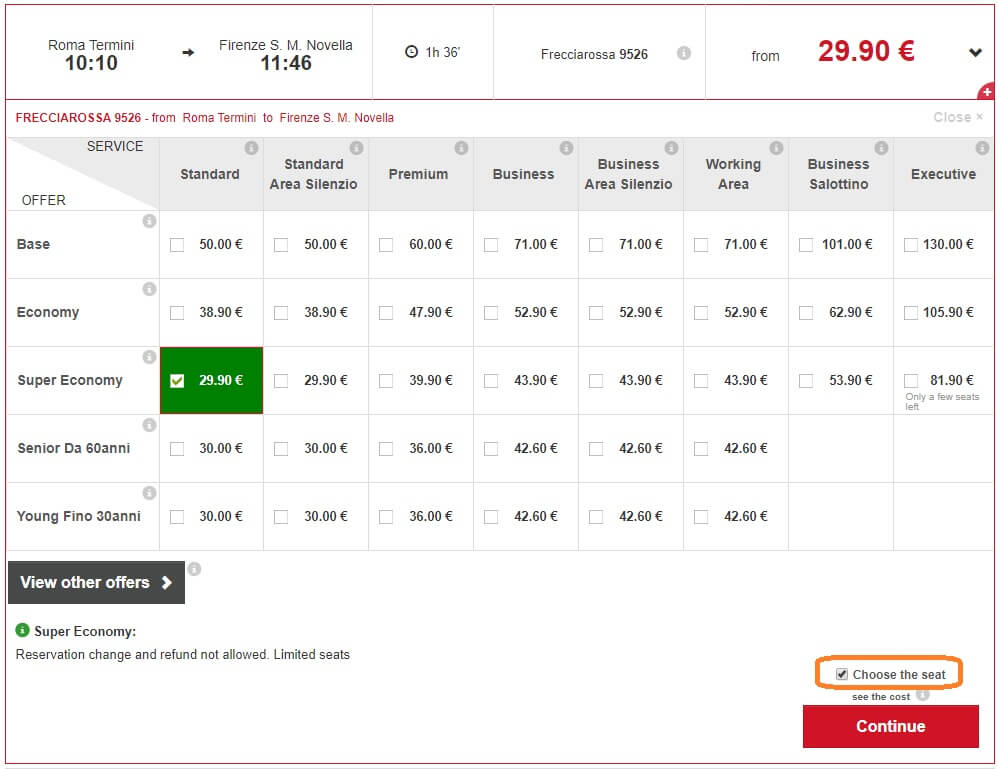Click green info icon by Super Economy note
999x769 pixels.
[x=22, y=630]
